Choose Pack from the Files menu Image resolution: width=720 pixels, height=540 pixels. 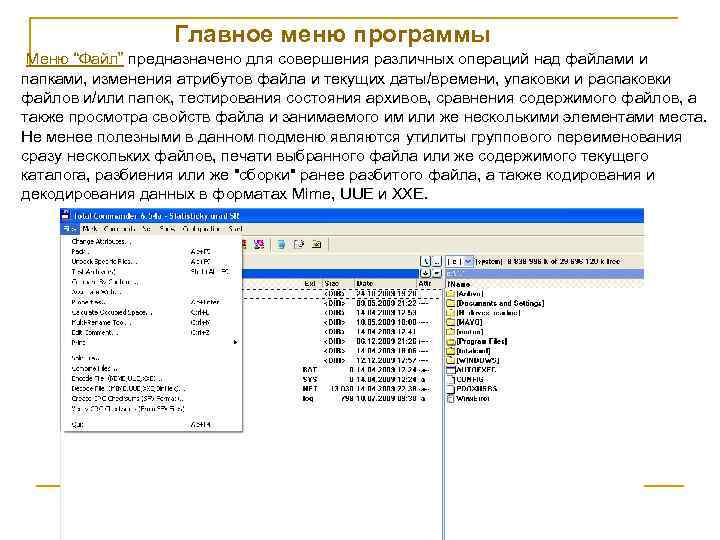coord(152,252)
